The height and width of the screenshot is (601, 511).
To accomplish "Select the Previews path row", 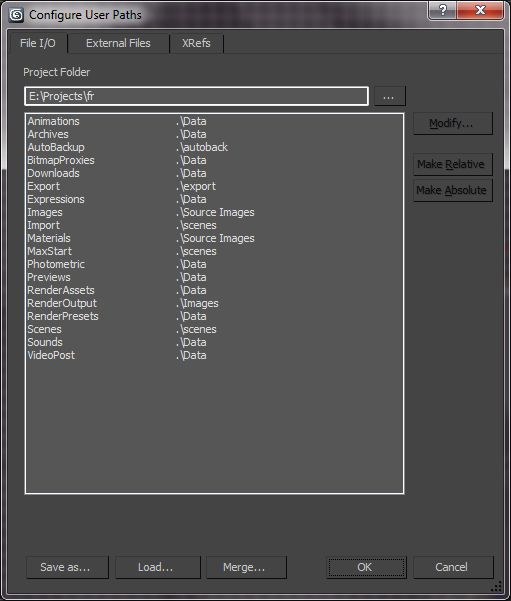I will [x=214, y=278].
